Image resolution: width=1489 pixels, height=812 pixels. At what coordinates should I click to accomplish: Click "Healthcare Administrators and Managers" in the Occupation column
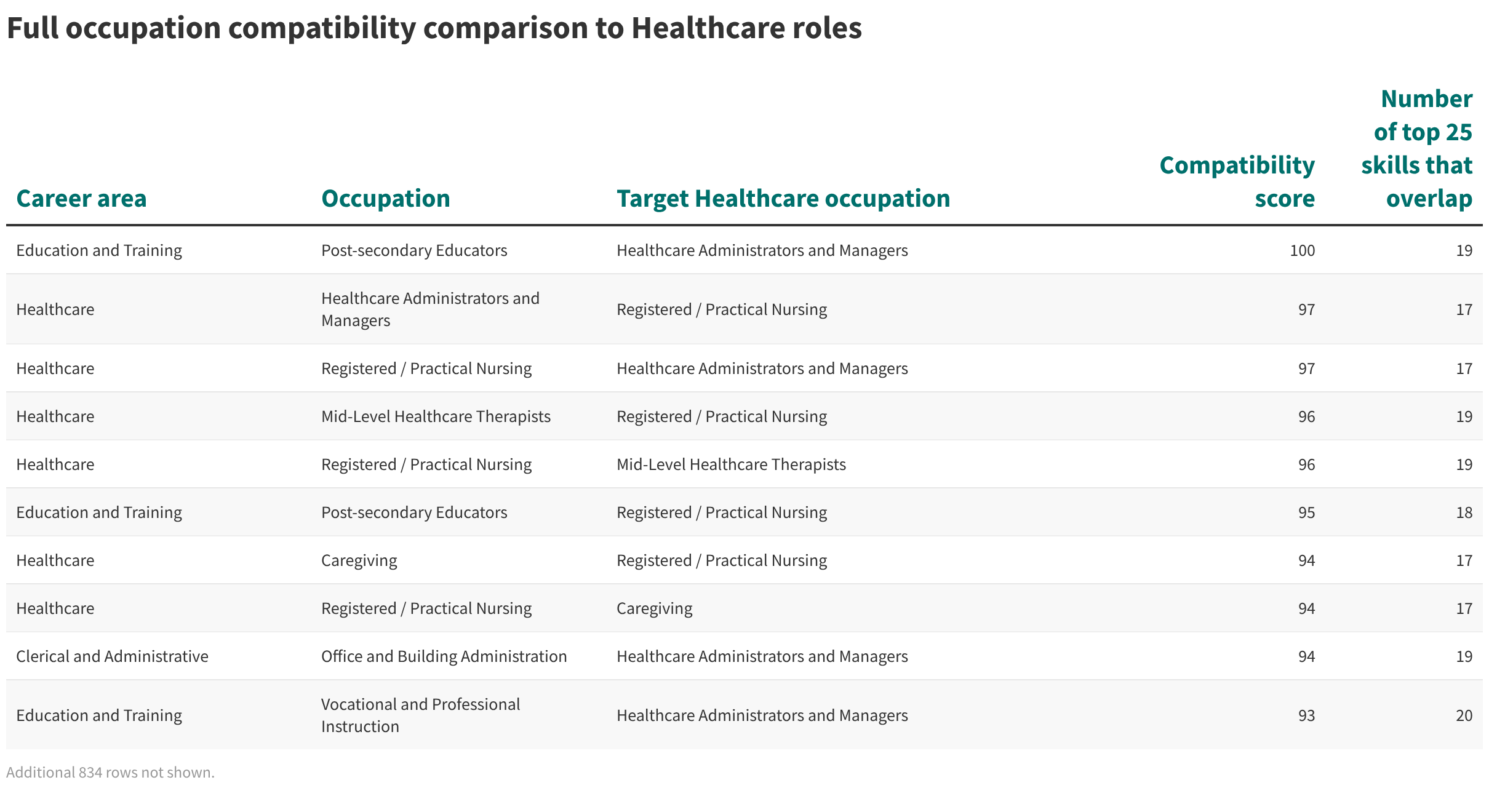click(430, 309)
